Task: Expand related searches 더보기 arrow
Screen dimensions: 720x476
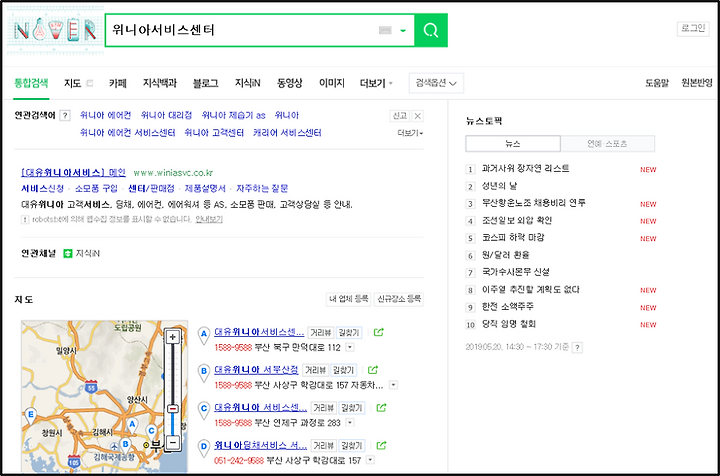Action: tap(410, 133)
